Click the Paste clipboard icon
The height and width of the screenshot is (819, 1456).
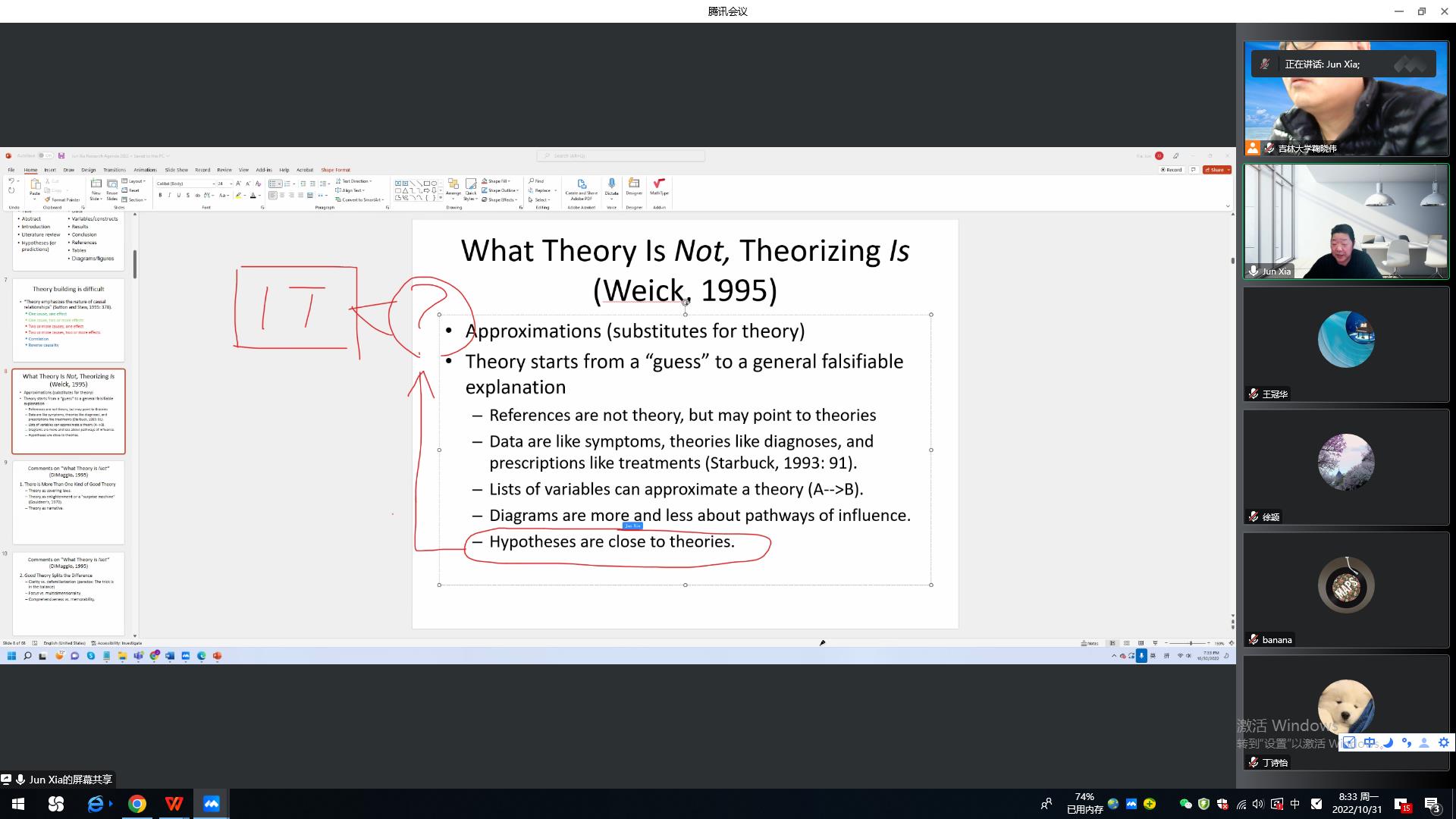pos(35,184)
